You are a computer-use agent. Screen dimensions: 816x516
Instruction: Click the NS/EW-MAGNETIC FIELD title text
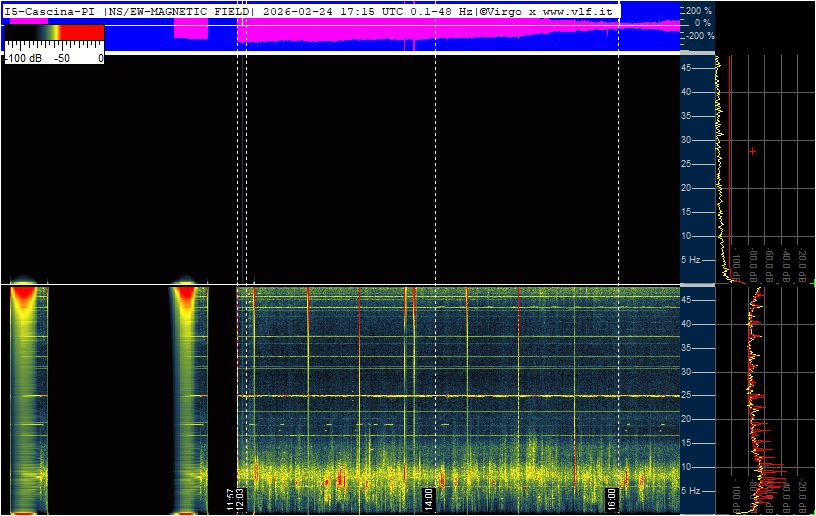pyautogui.click(x=179, y=11)
